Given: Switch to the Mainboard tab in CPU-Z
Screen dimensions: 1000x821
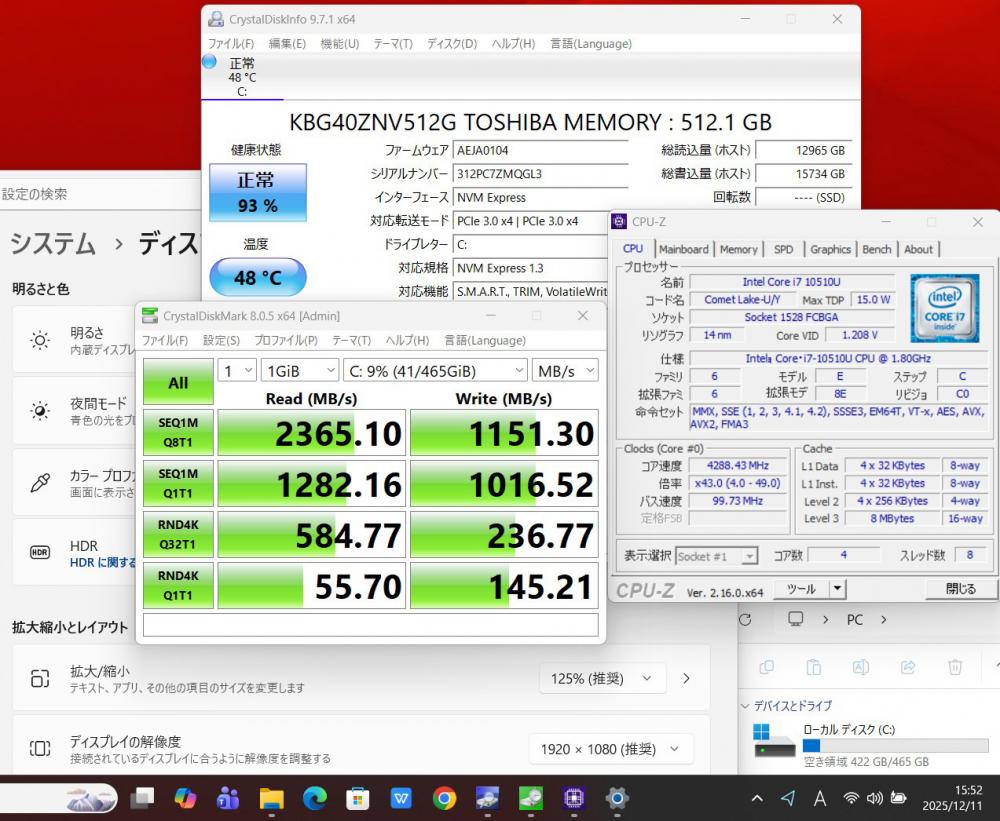Looking at the screenshot, I should click(683, 249).
